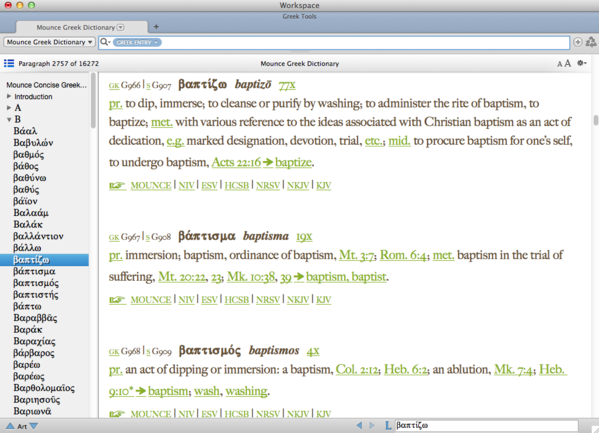Go to the previous article arrow
This screenshot has height=433, width=599.
(x=10, y=426)
